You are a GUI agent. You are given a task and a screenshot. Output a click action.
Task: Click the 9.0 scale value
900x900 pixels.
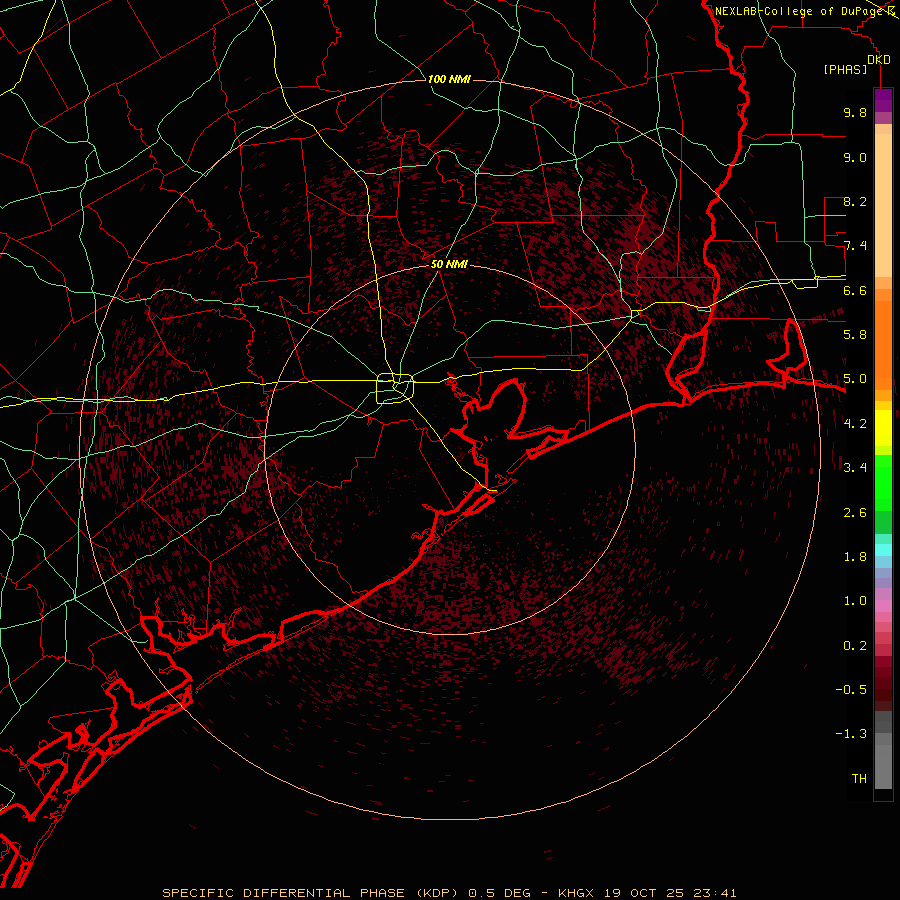tap(855, 157)
